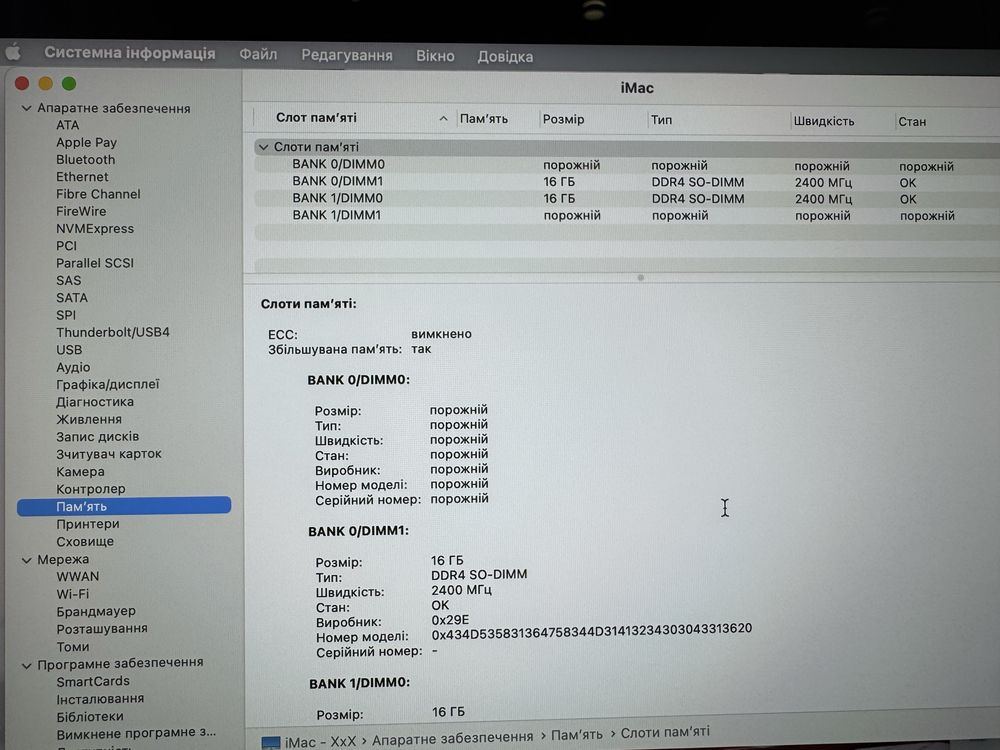Click the pane divider grip dot
The width and height of the screenshot is (1000, 750).
641,277
